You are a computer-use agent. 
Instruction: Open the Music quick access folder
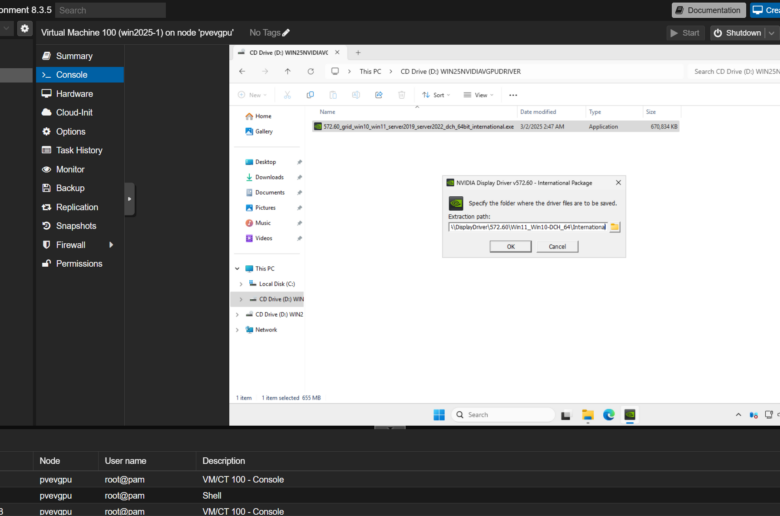tap(258, 223)
